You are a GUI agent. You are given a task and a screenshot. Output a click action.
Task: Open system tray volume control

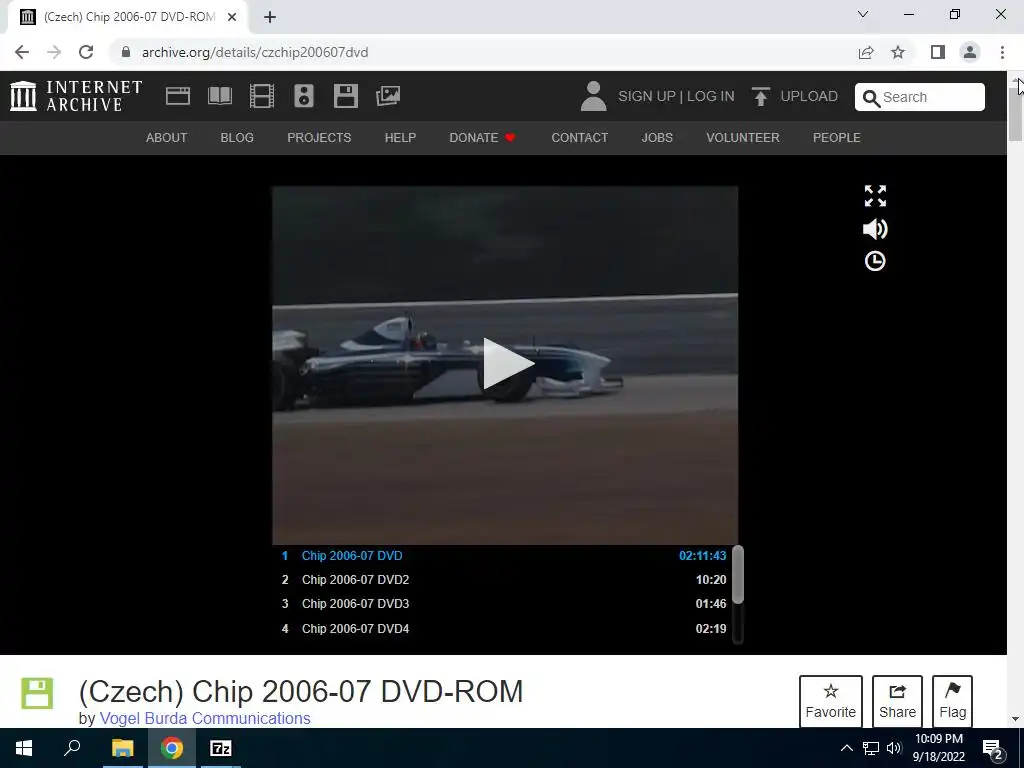pos(894,748)
